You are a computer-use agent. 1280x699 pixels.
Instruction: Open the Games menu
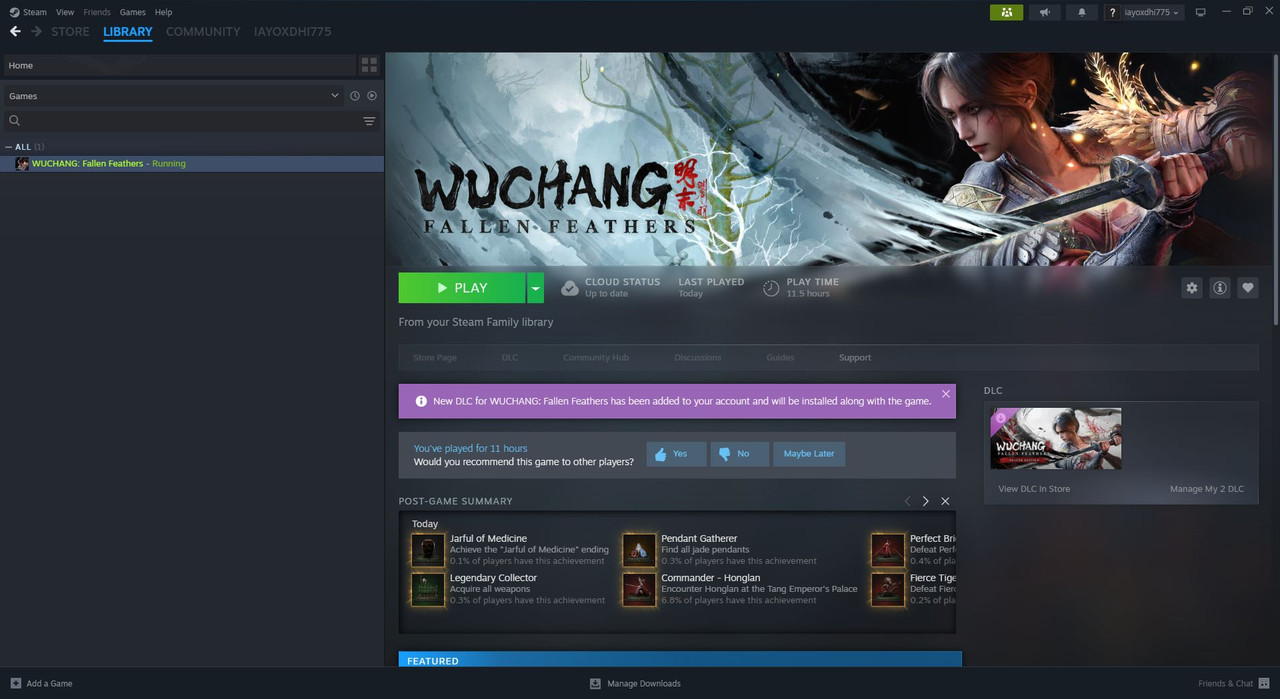coord(132,12)
